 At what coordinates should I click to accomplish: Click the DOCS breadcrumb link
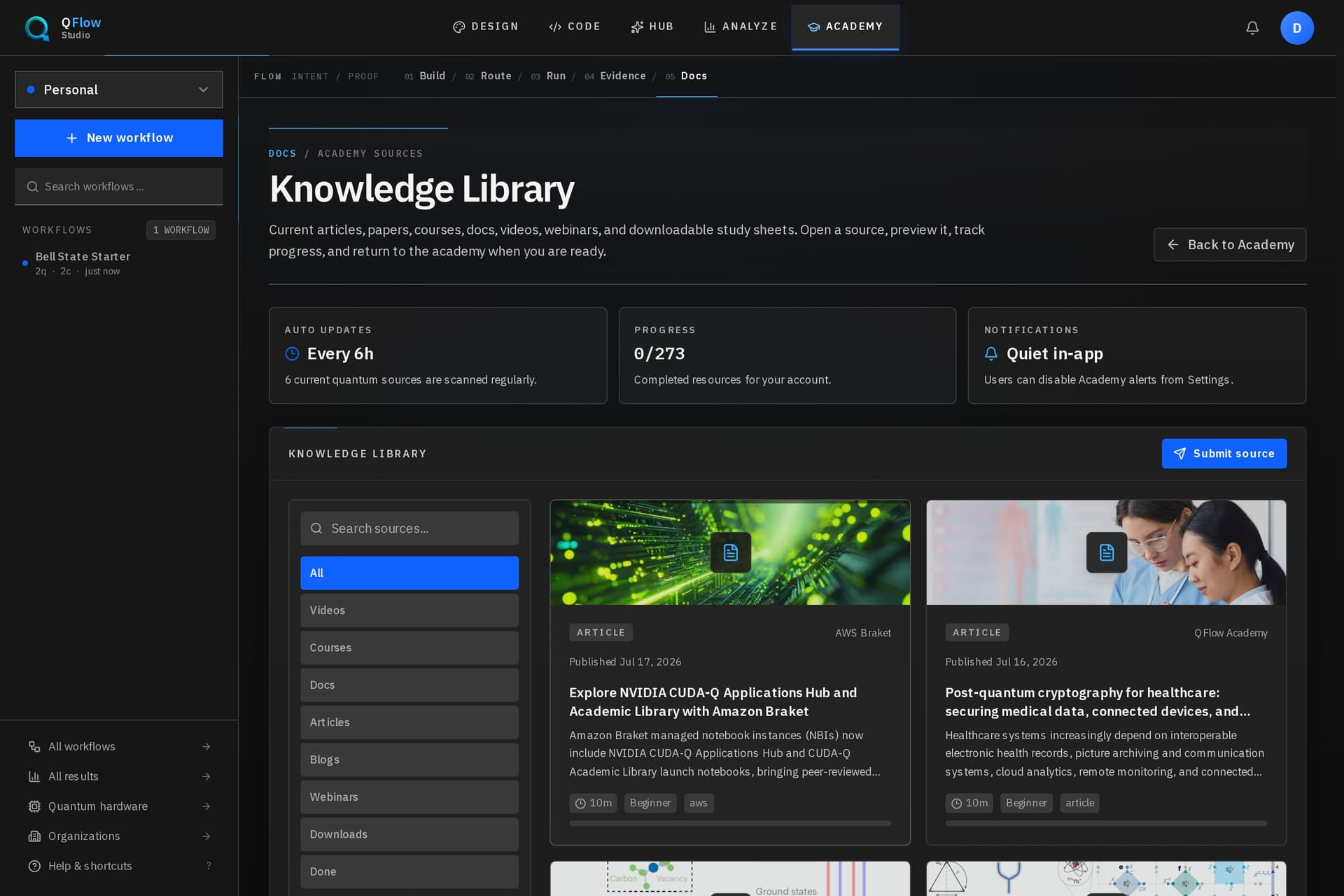point(282,153)
